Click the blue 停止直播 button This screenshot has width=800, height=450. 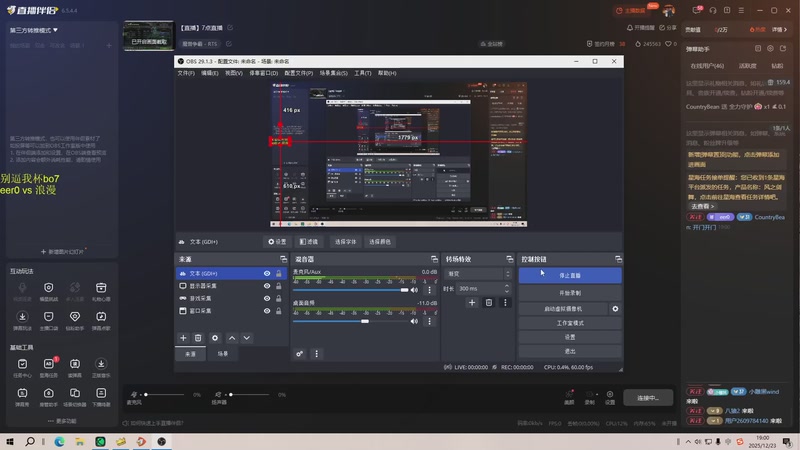click(570, 276)
